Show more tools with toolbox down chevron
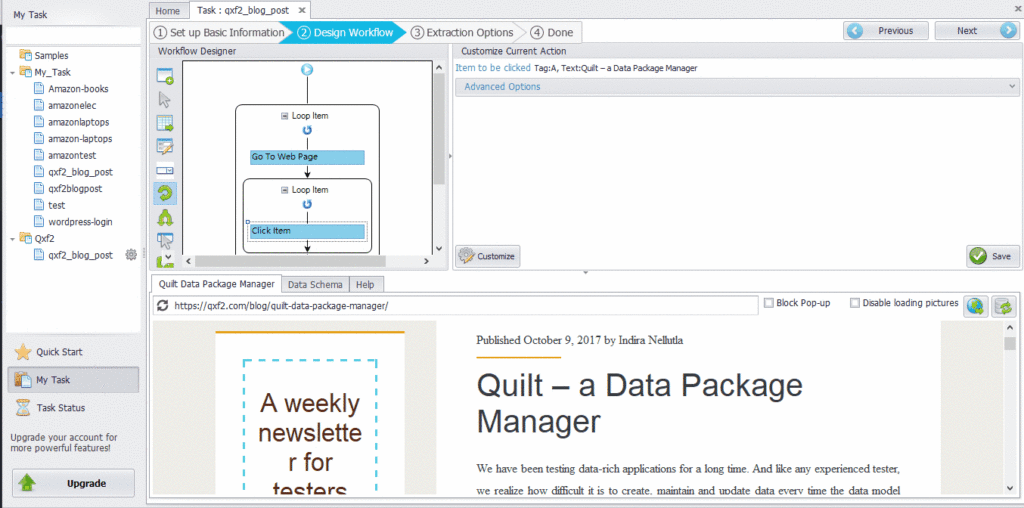 [x=168, y=257]
